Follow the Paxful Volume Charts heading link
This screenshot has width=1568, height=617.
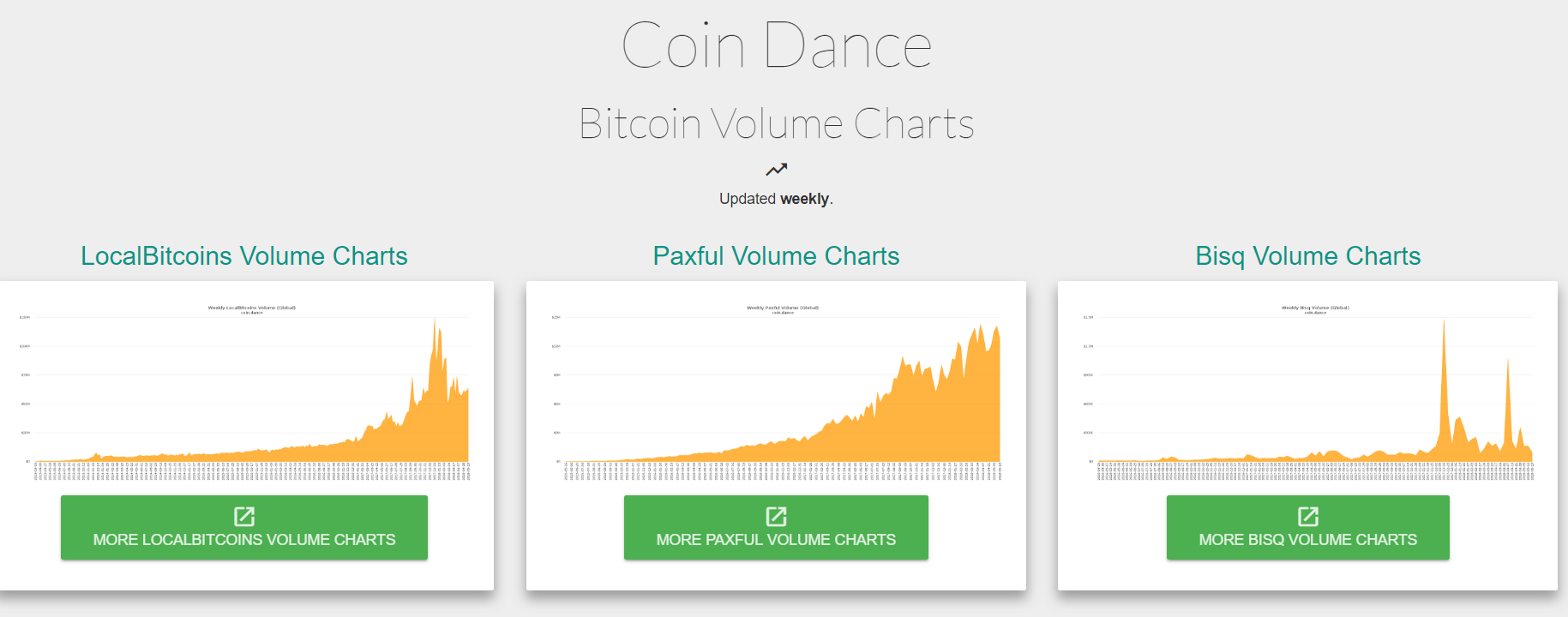[776, 256]
